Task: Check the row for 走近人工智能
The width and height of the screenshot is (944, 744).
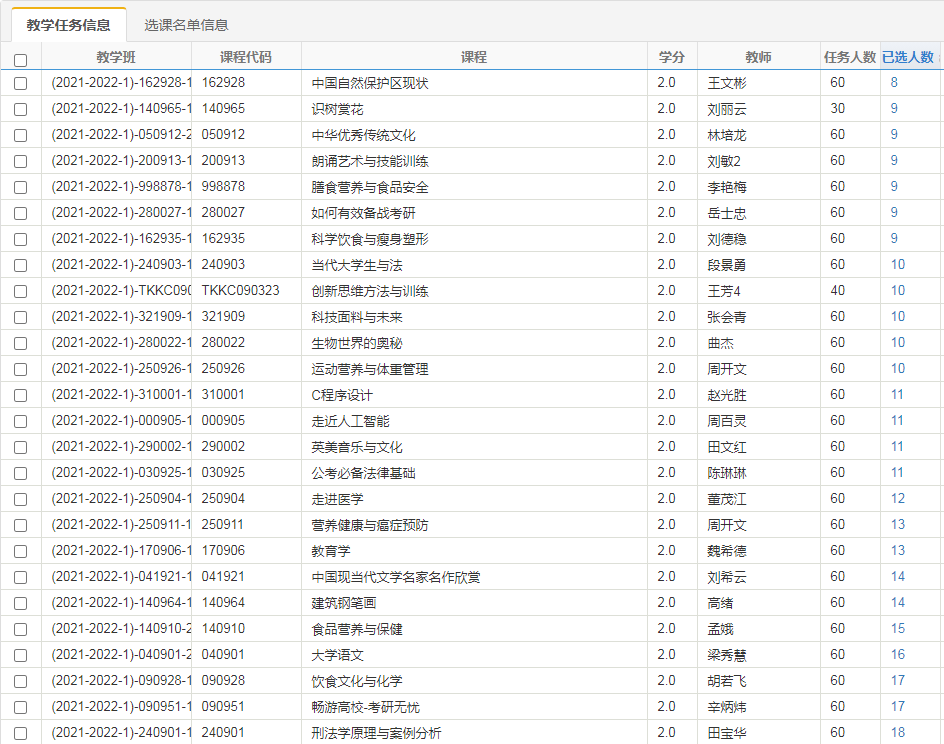Action: (21, 422)
